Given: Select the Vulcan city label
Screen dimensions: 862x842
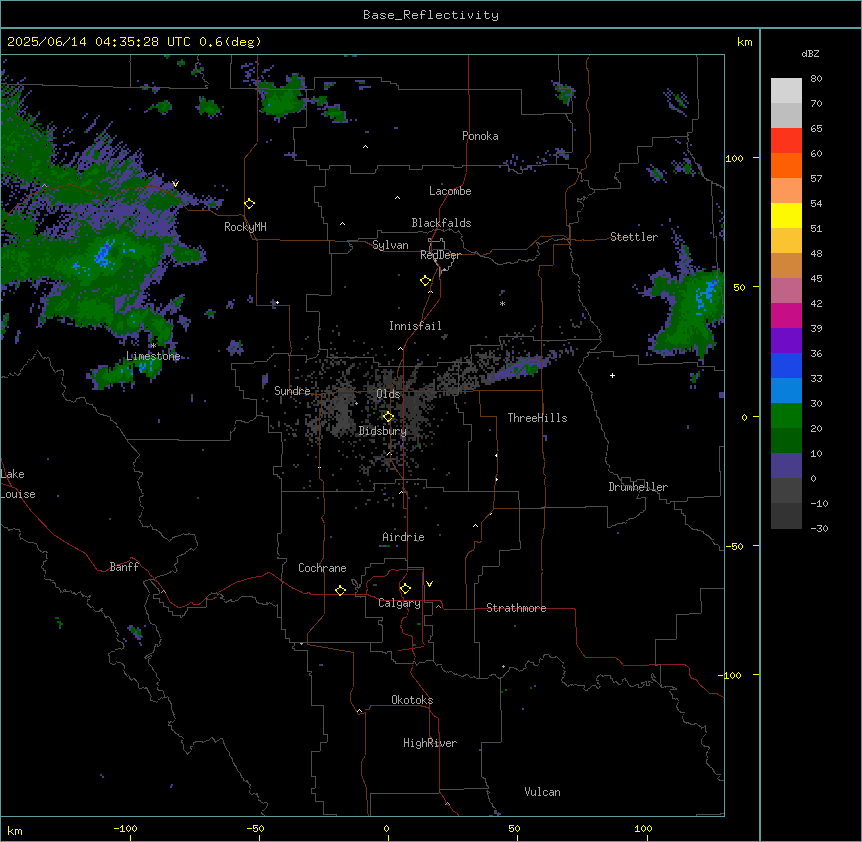Looking at the screenshot, I should point(543,792).
